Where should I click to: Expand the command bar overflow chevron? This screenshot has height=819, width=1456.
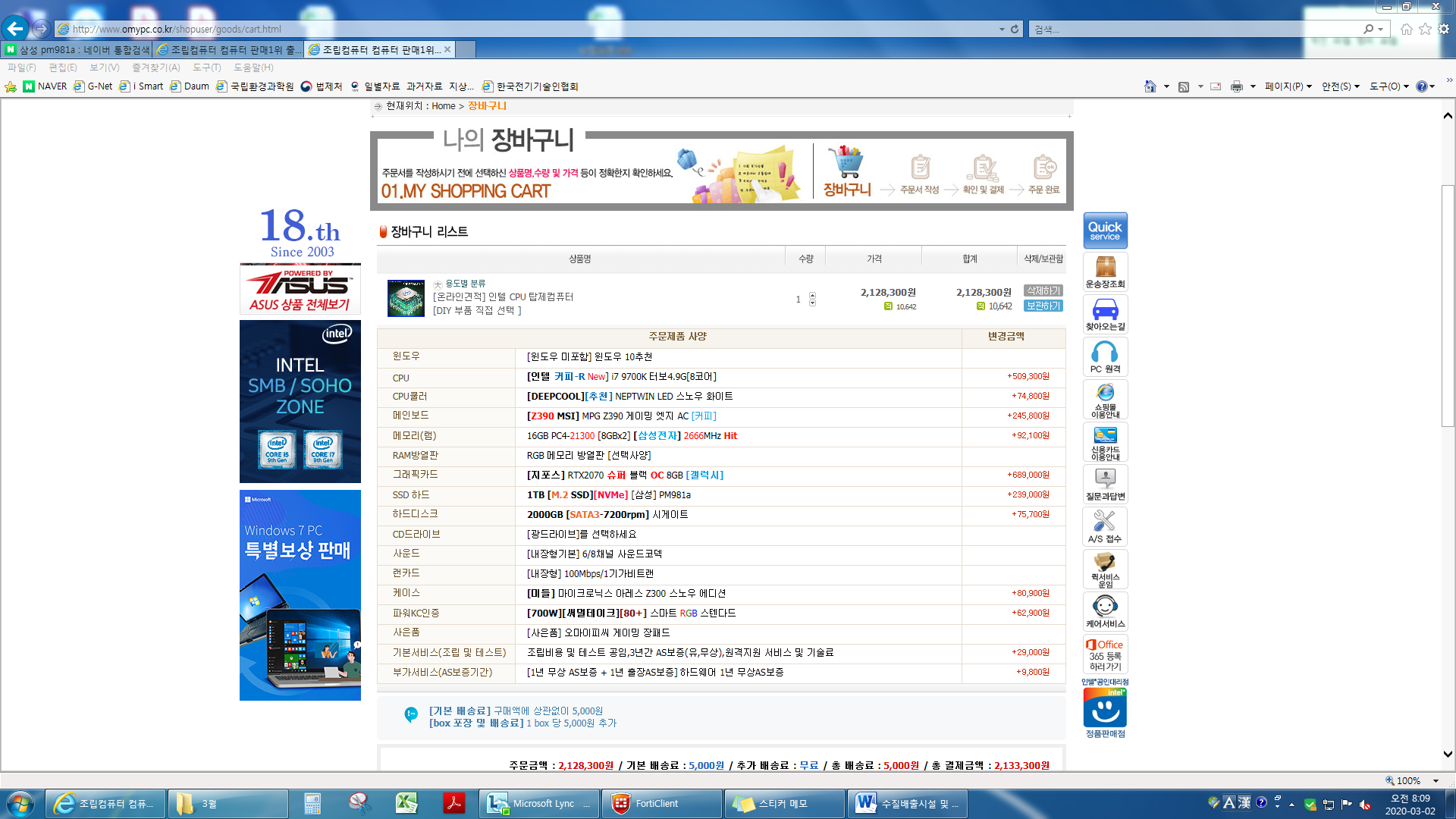click(1449, 80)
